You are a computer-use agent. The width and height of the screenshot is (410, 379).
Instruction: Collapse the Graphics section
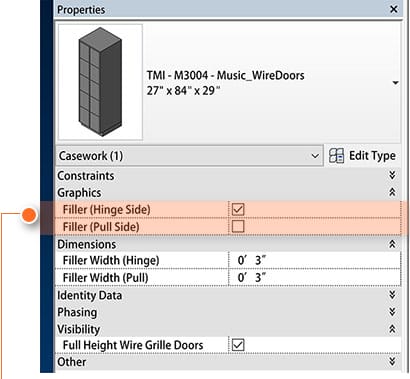392,192
